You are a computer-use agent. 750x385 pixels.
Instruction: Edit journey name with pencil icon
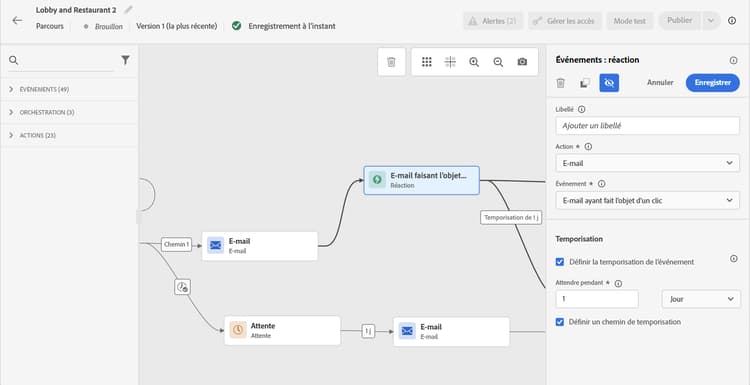pos(128,10)
